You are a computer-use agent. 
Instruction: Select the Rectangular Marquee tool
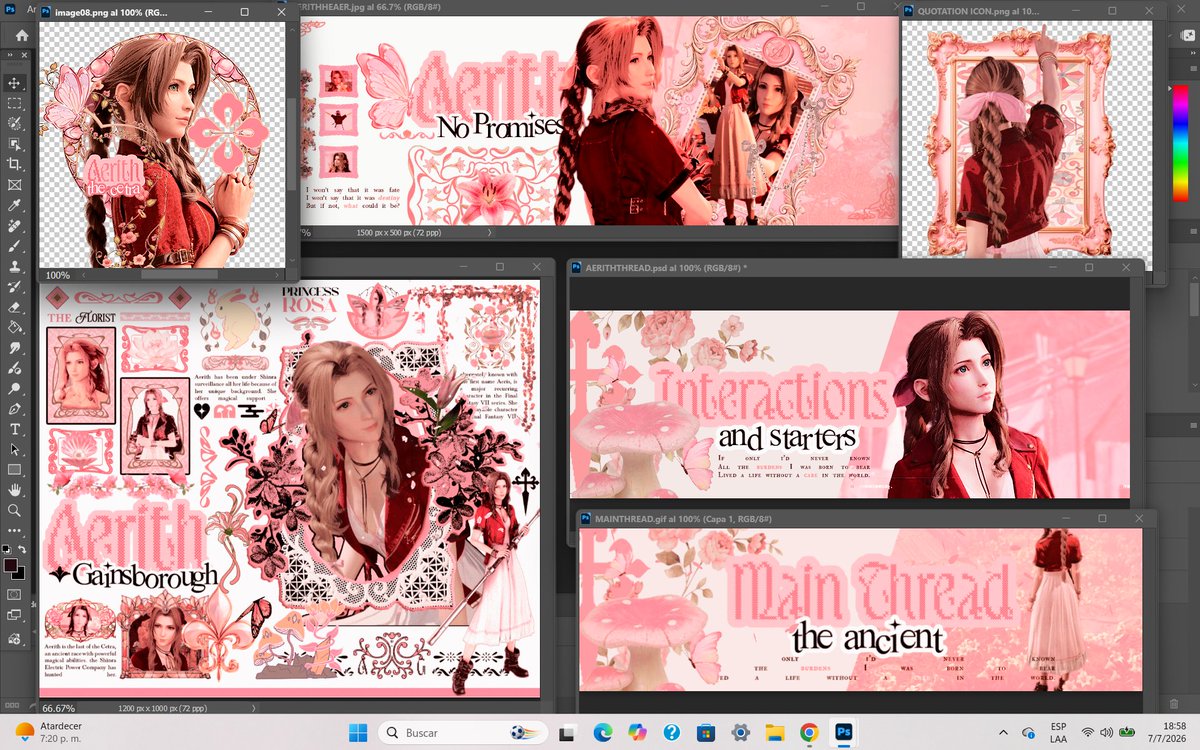pos(15,103)
